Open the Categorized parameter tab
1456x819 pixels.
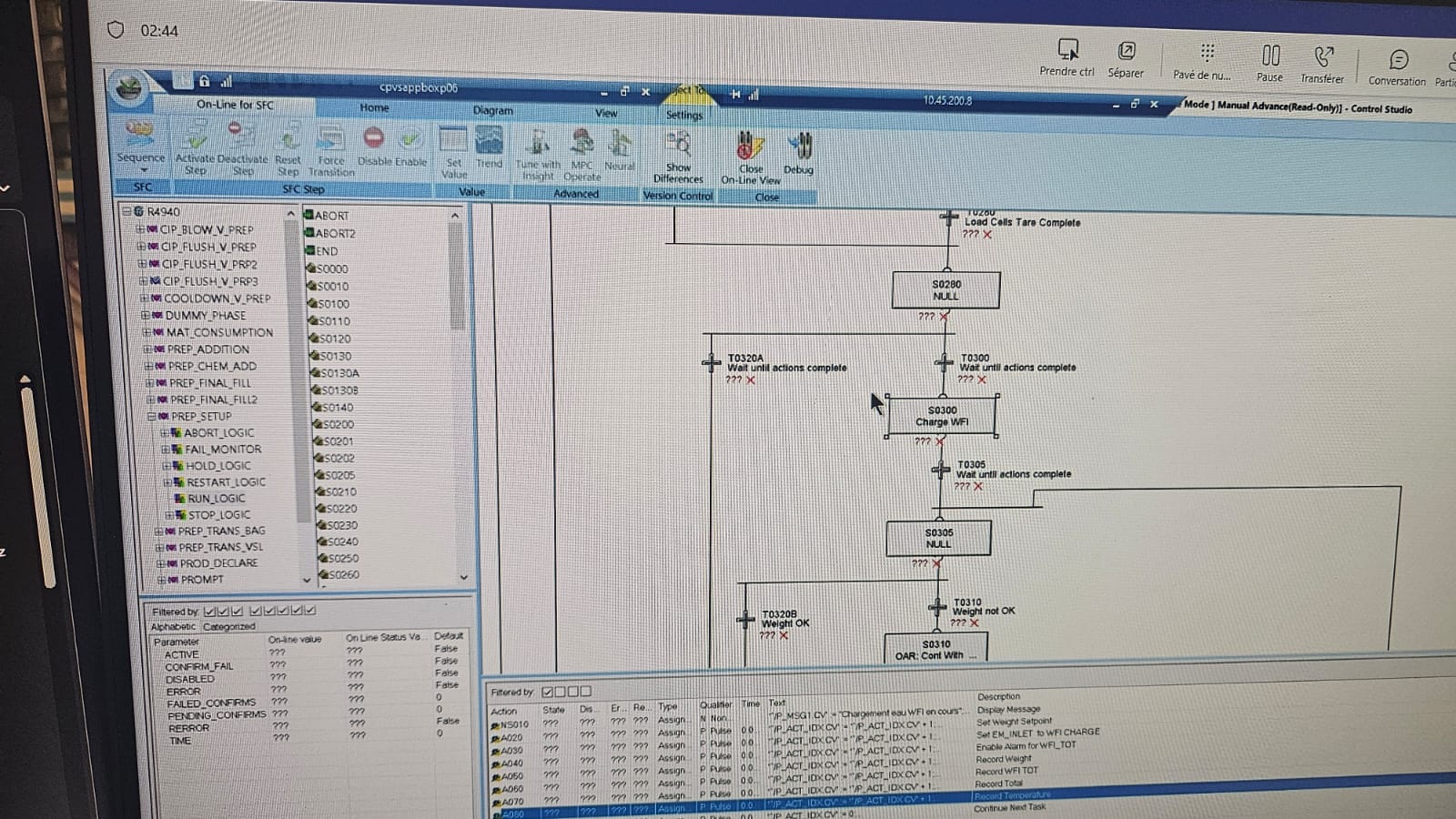[229, 626]
